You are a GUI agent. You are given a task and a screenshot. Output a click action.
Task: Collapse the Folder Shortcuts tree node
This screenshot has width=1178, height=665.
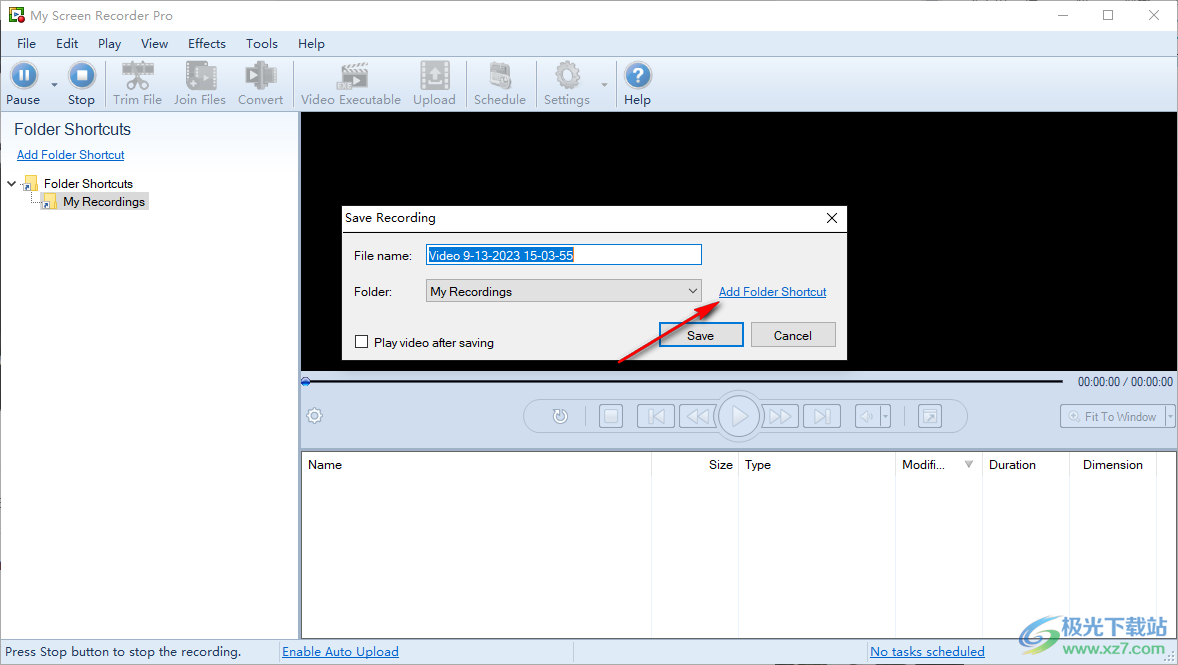(11, 183)
